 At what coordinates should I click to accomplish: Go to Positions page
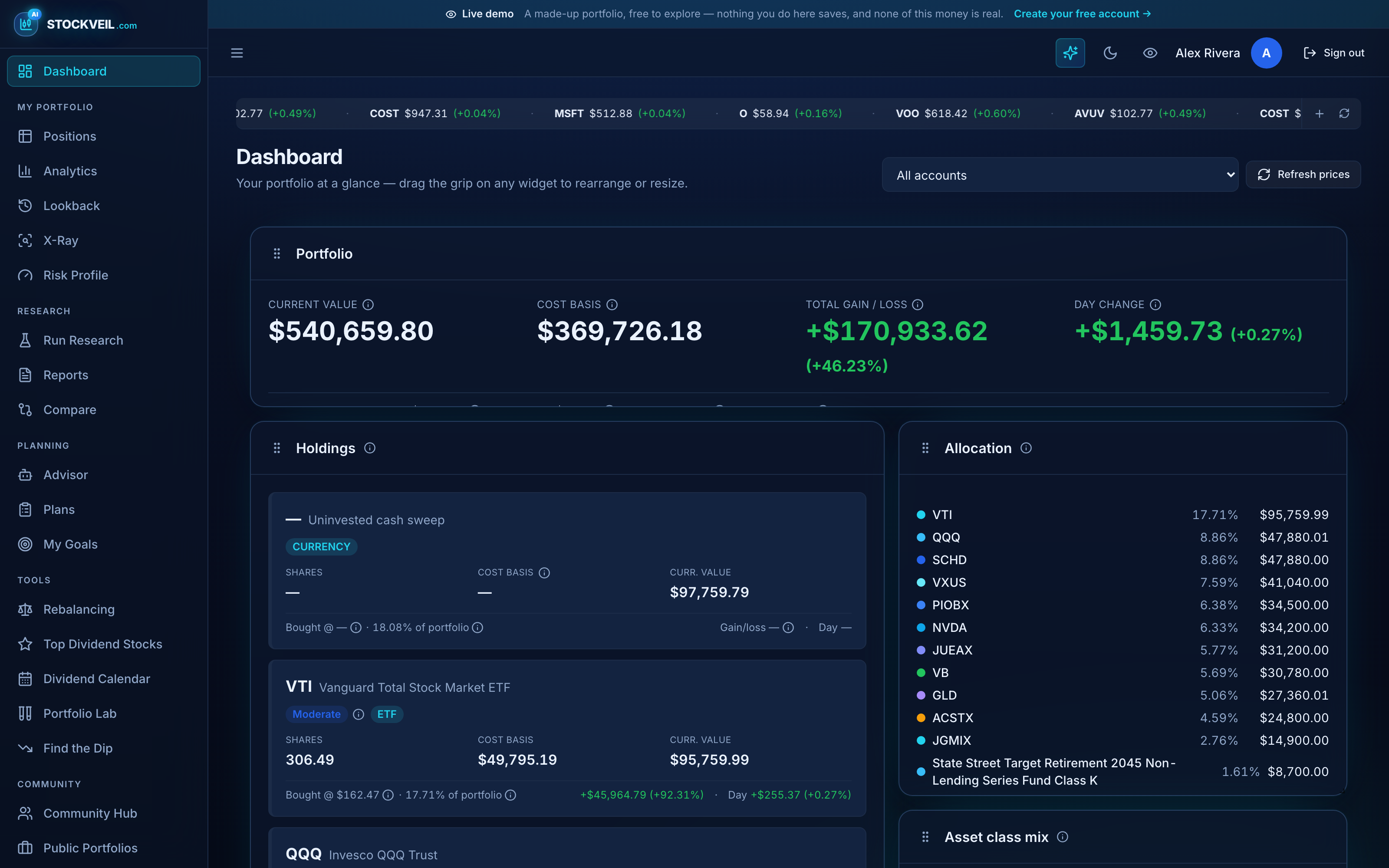tap(103, 136)
